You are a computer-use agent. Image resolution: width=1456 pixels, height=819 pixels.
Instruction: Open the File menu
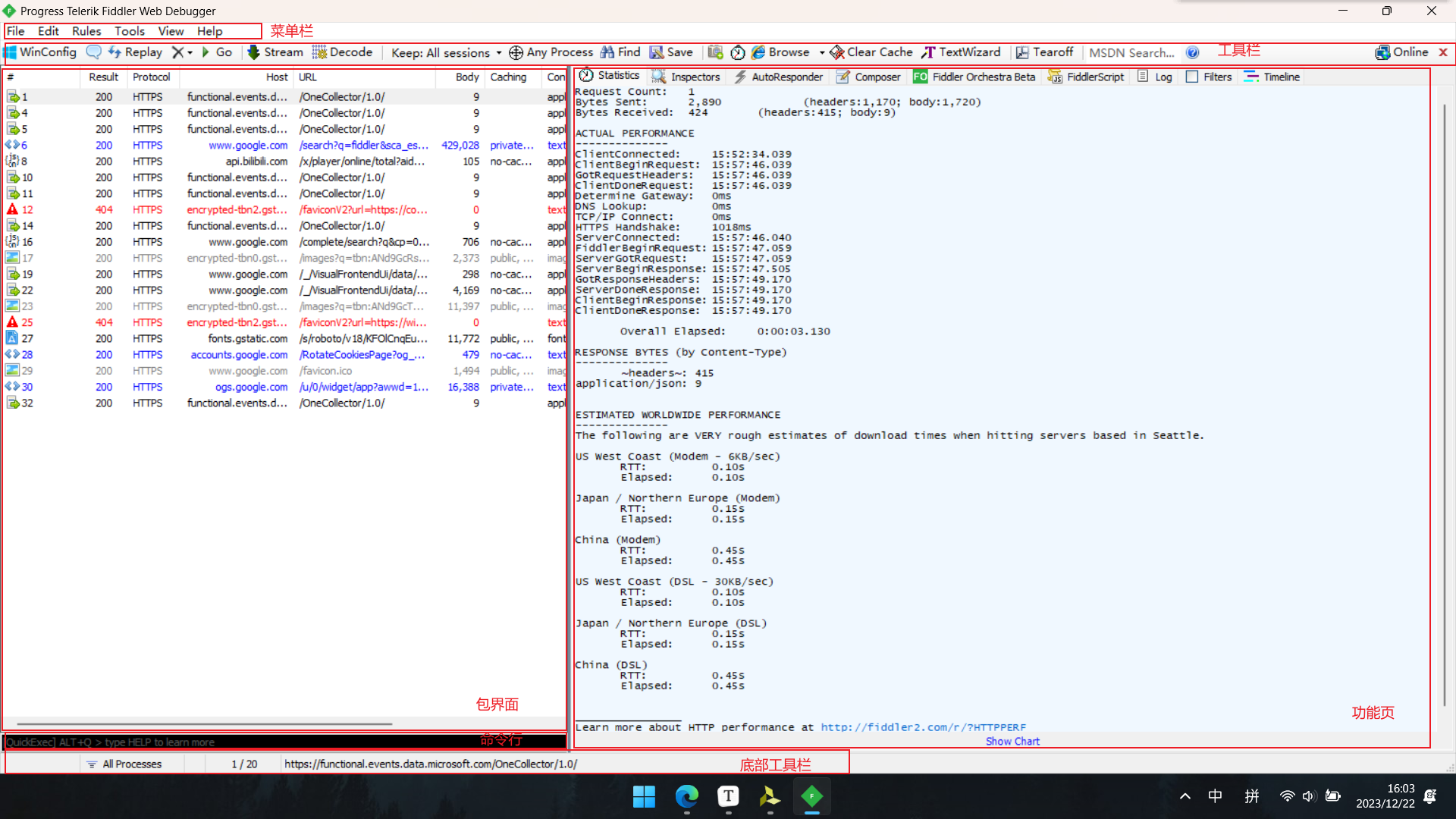[16, 31]
